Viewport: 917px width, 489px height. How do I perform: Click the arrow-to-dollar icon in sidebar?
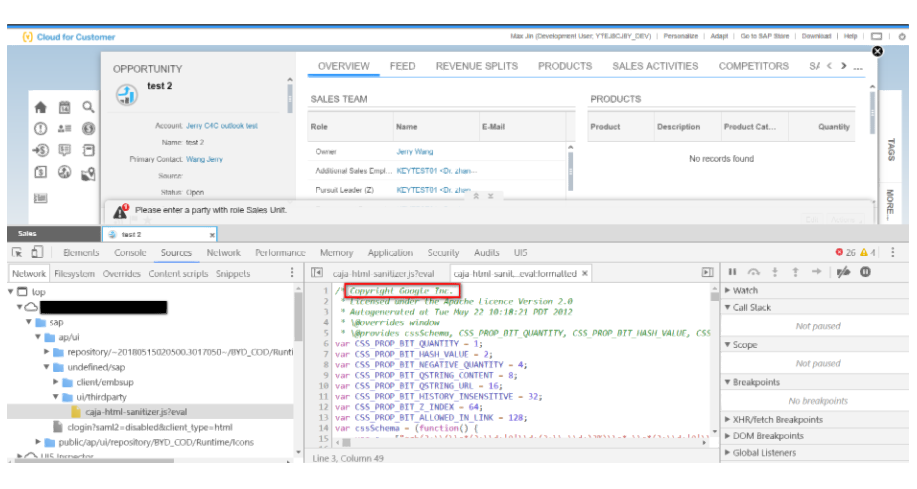40,150
